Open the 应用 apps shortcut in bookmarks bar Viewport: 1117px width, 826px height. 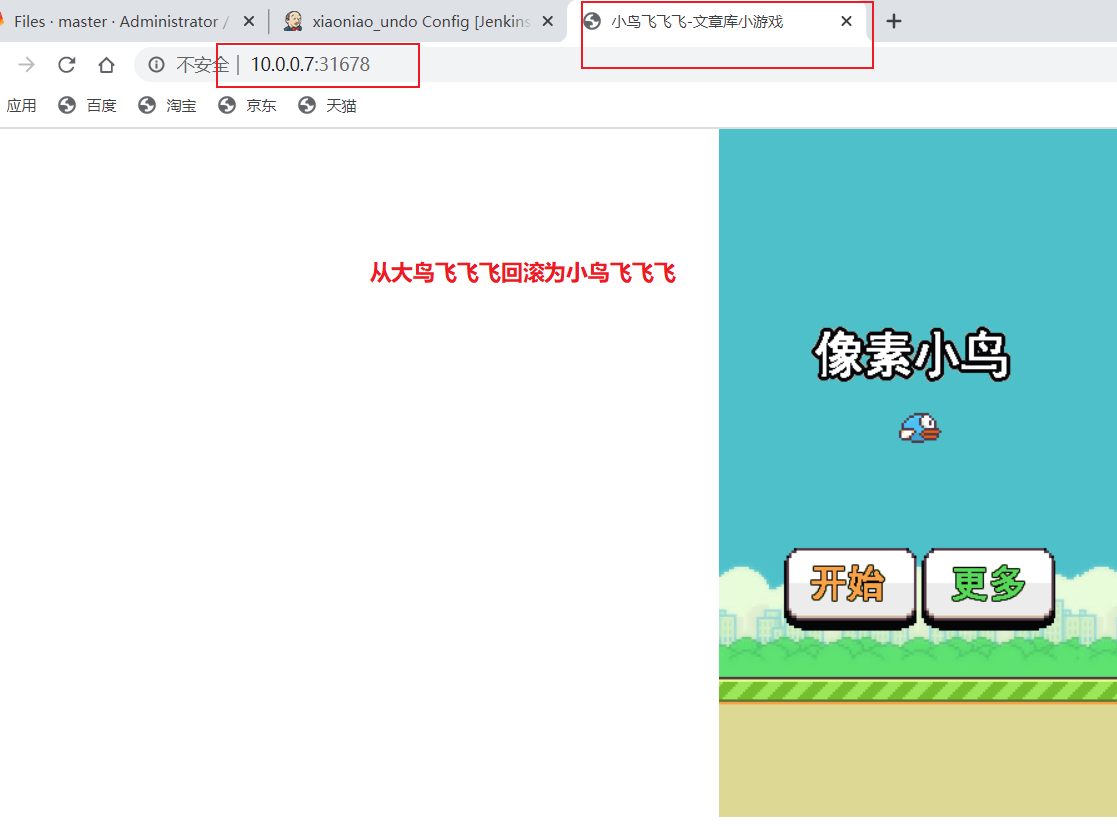(x=21, y=105)
